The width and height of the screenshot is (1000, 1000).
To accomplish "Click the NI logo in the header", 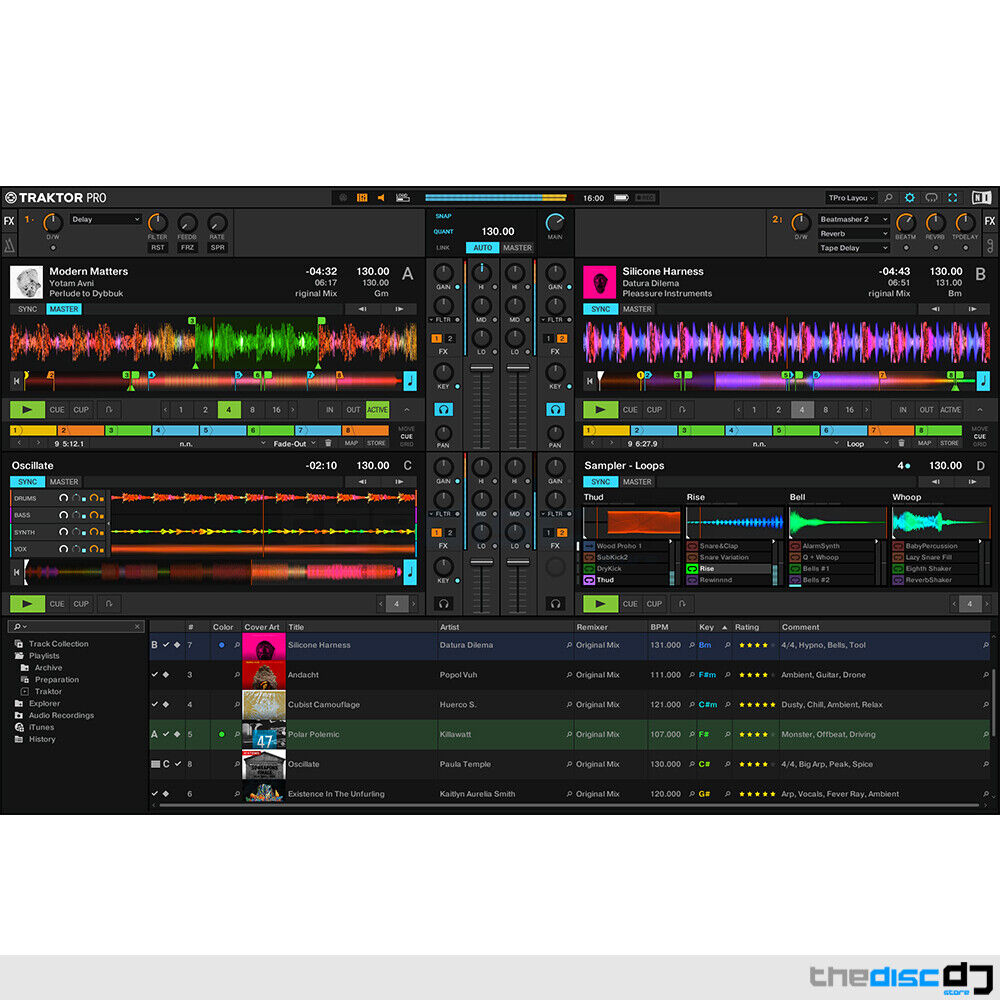I will (x=981, y=198).
